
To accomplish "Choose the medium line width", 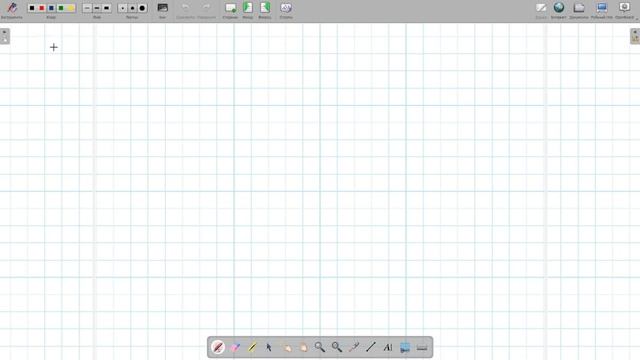I will [97, 8].
